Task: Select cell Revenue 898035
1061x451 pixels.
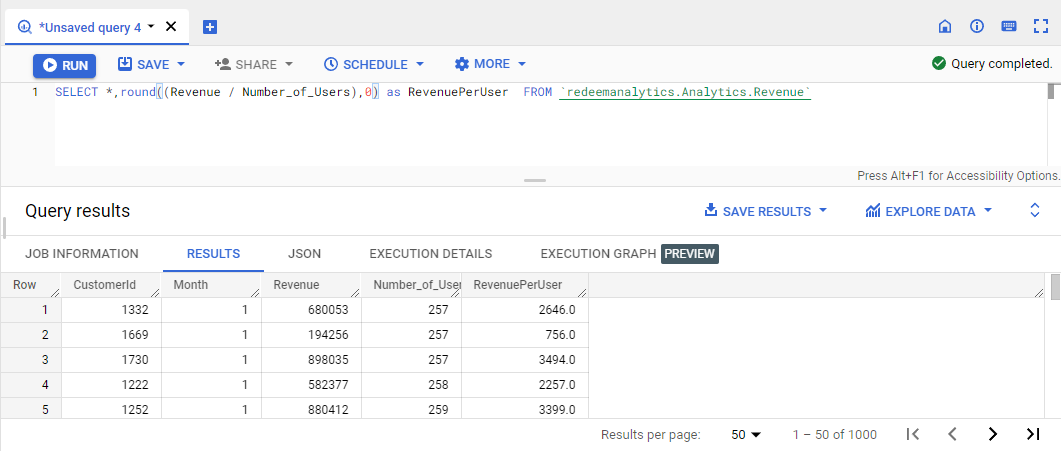Action: pos(311,360)
